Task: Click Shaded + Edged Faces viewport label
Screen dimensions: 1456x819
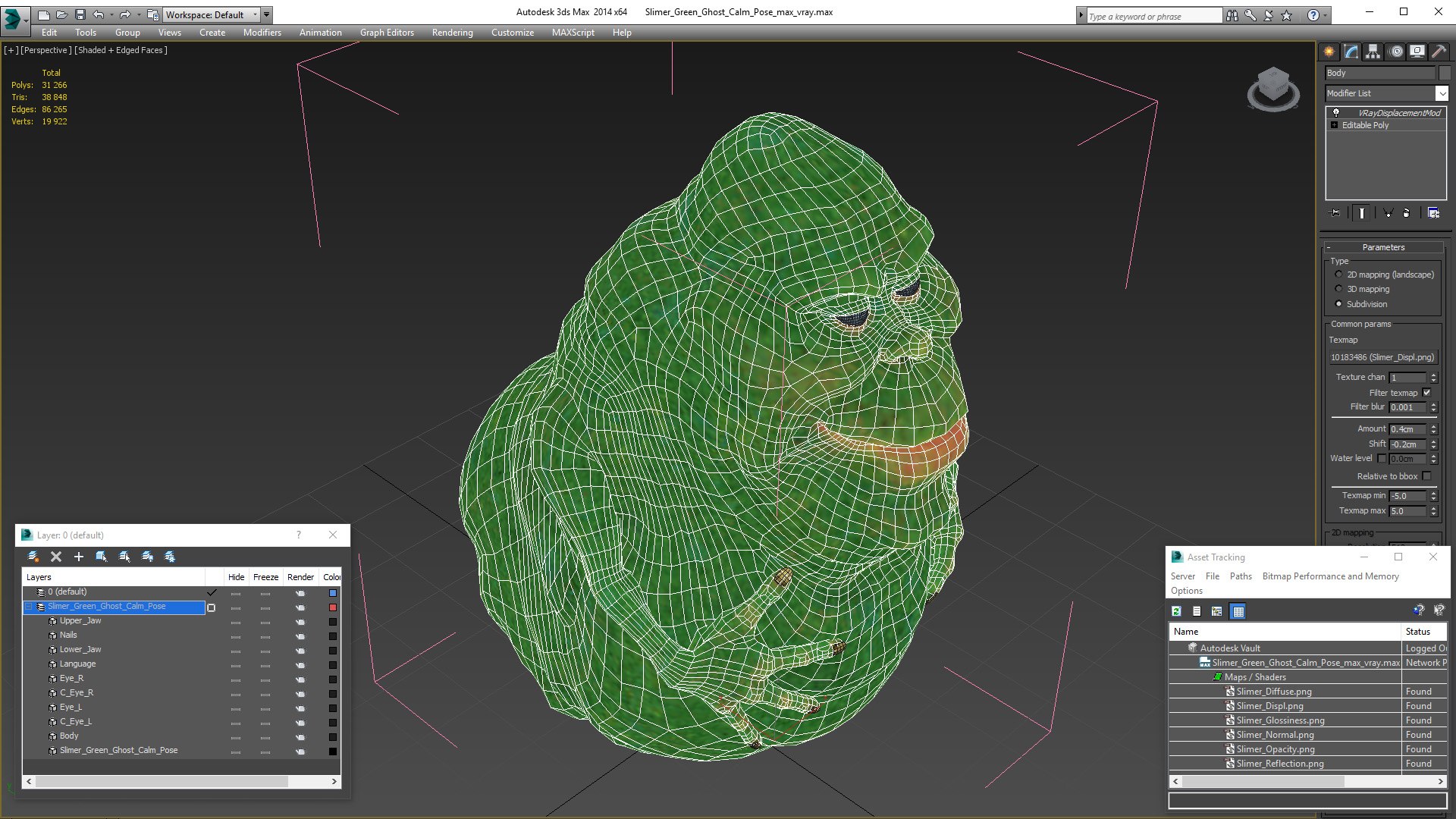Action: [121, 50]
